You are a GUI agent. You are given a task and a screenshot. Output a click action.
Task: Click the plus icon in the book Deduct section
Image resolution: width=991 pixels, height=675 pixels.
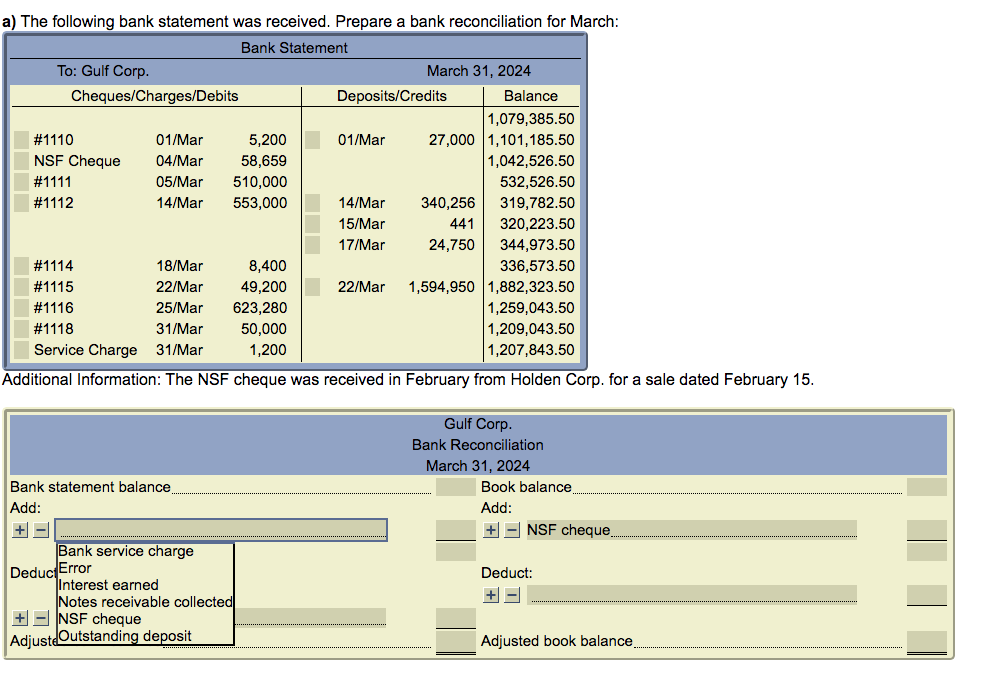coord(491,594)
